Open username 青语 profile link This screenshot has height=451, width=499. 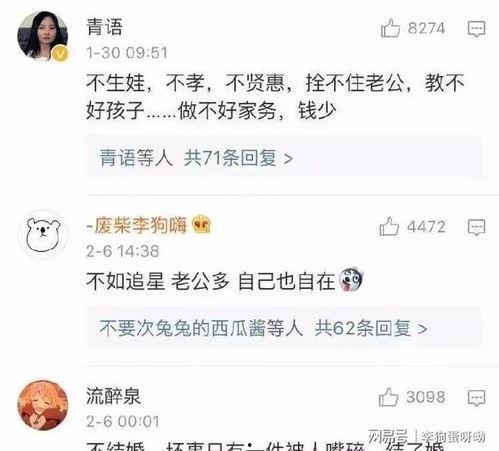click(104, 27)
